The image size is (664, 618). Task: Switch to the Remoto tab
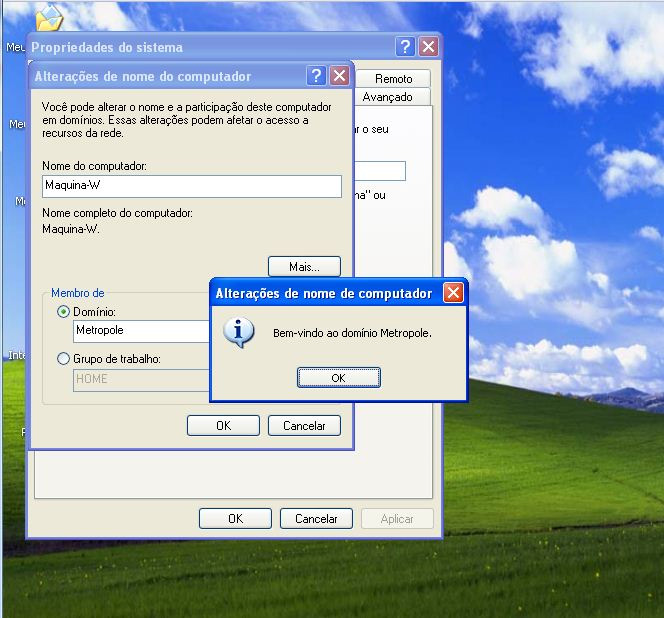(x=393, y=79)
